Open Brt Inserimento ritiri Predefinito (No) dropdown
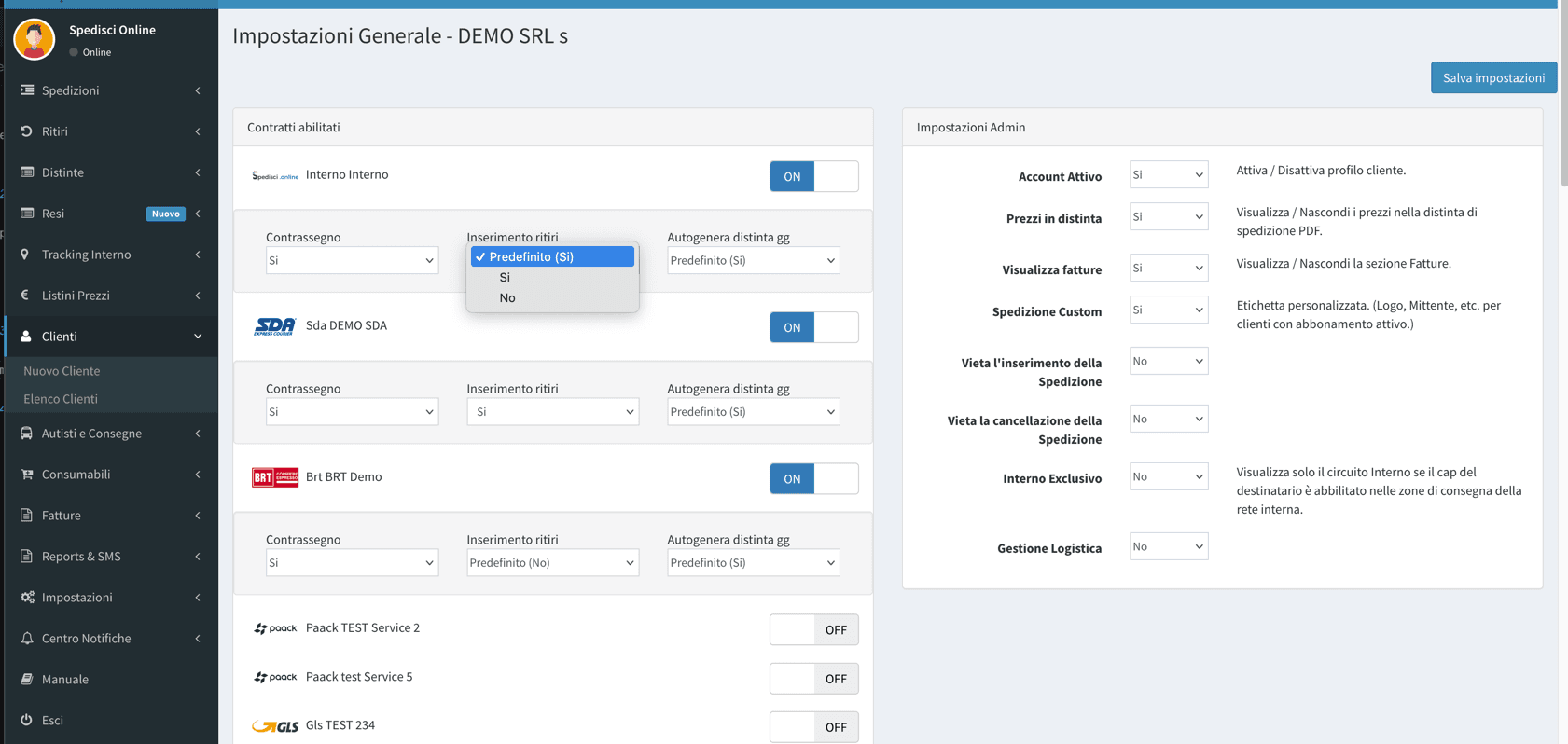 click(552, 562)
